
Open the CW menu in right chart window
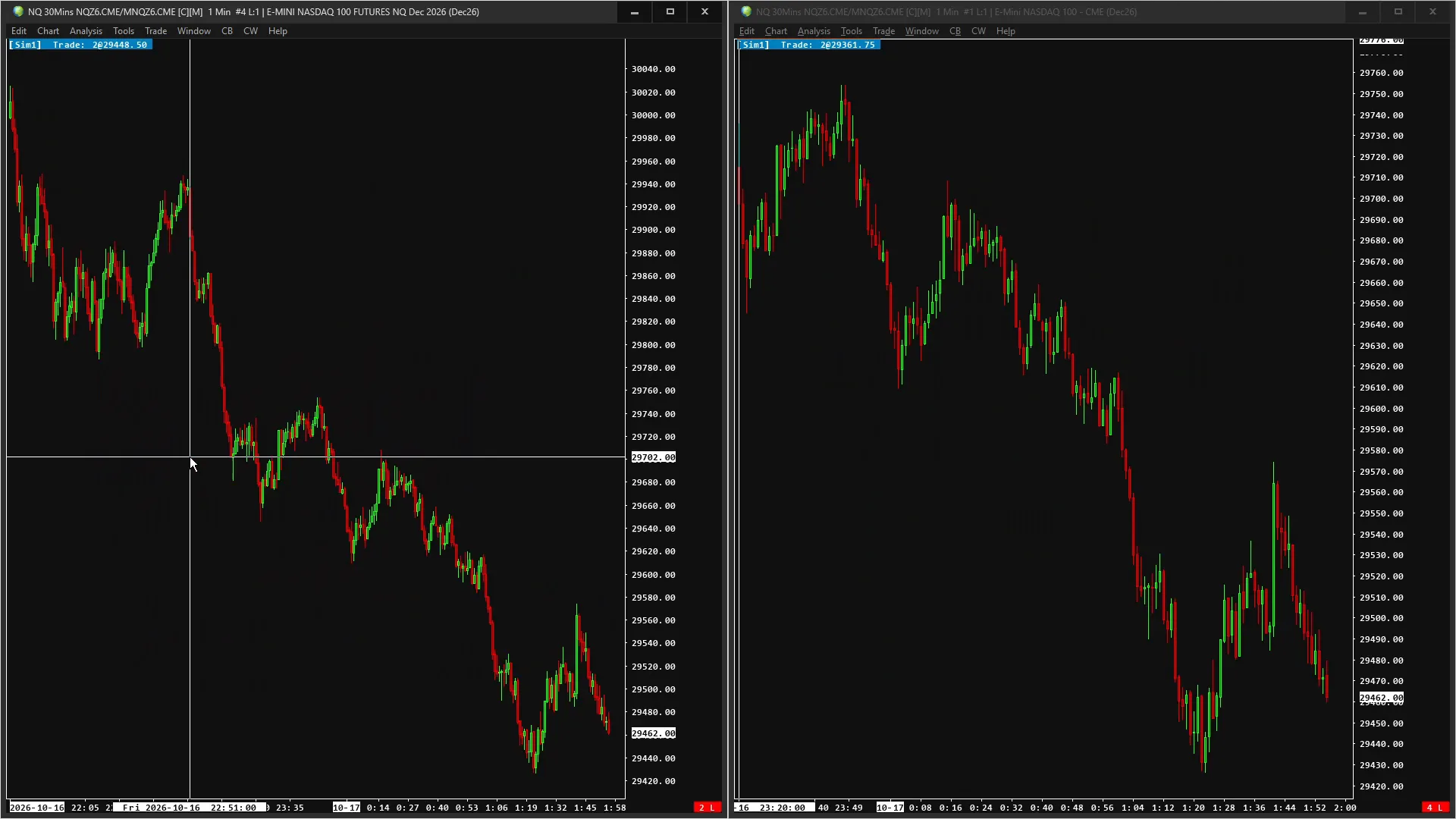click(x=978, y=31)
